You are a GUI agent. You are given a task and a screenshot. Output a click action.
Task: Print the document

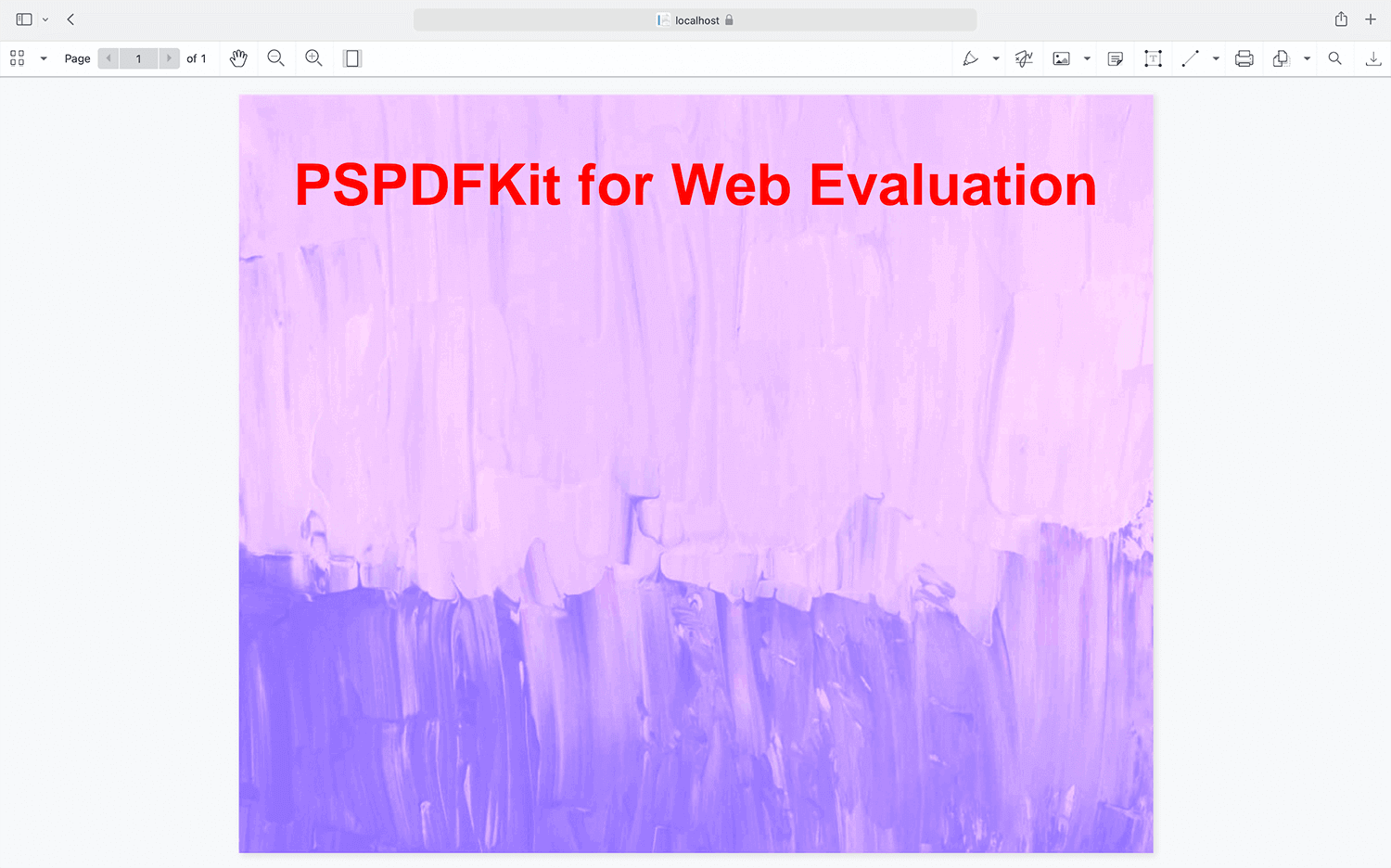(x=1244, y=58)
